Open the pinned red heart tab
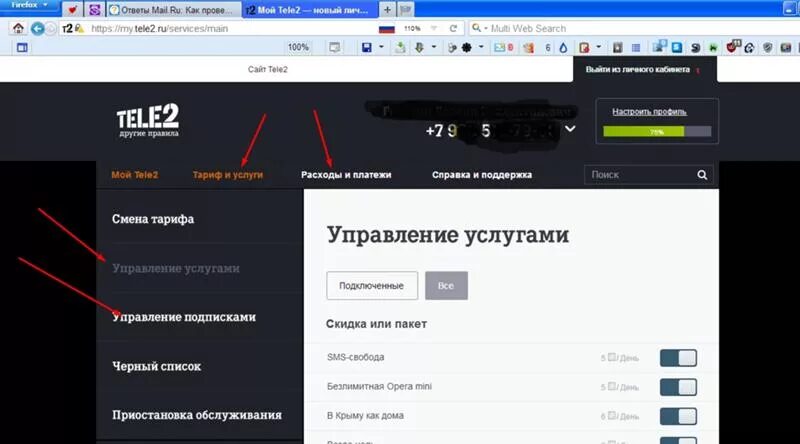 tap(72, 10)
